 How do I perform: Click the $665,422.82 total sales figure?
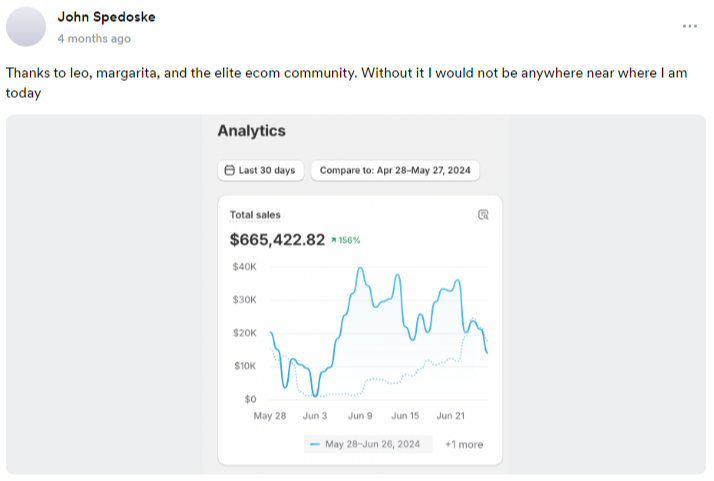pyautogui.click(x=277, y=240)
